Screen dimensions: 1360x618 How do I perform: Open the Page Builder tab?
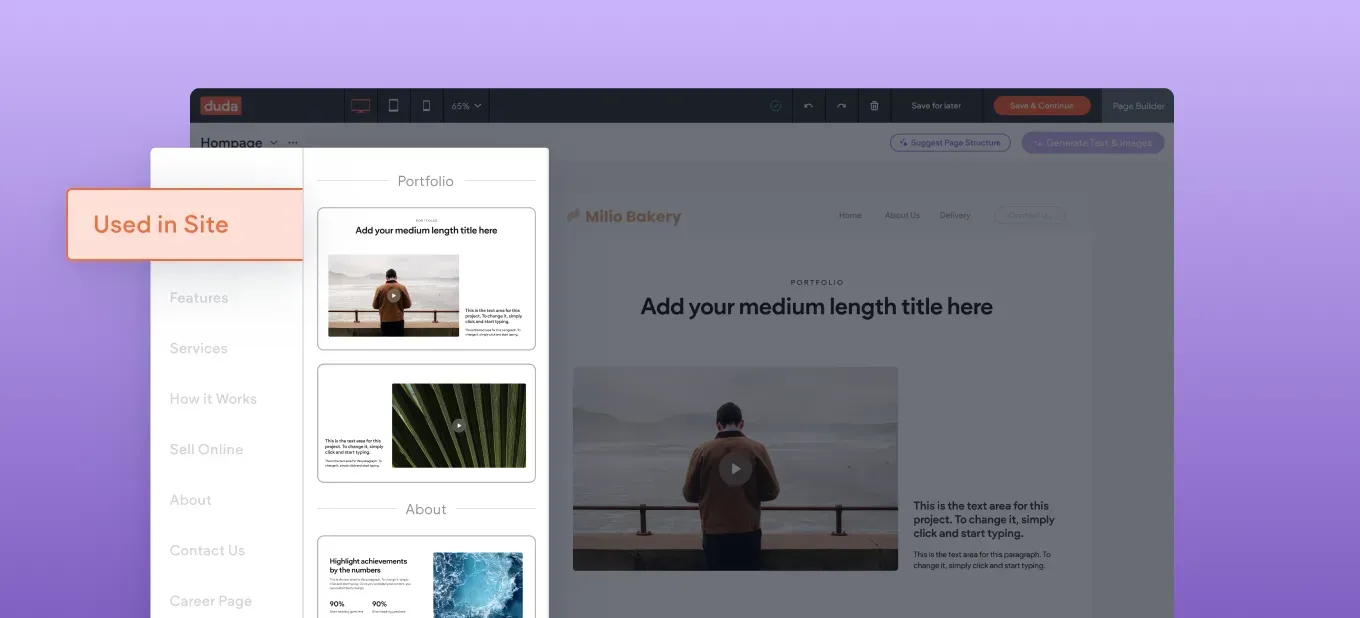[1138, 106]
